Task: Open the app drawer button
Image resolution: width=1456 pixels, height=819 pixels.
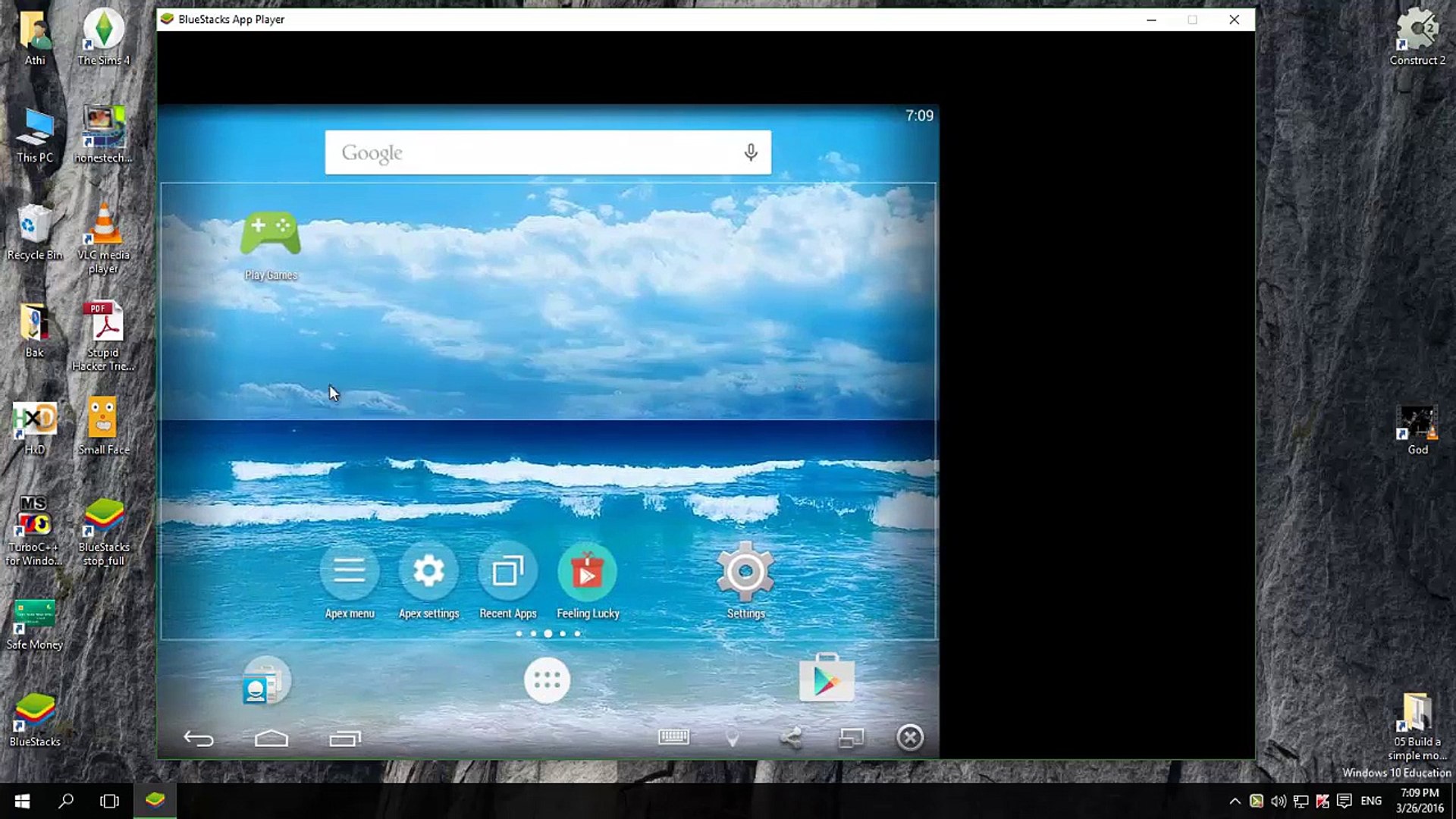Action: pyautogui.click(x=547, y=680)
